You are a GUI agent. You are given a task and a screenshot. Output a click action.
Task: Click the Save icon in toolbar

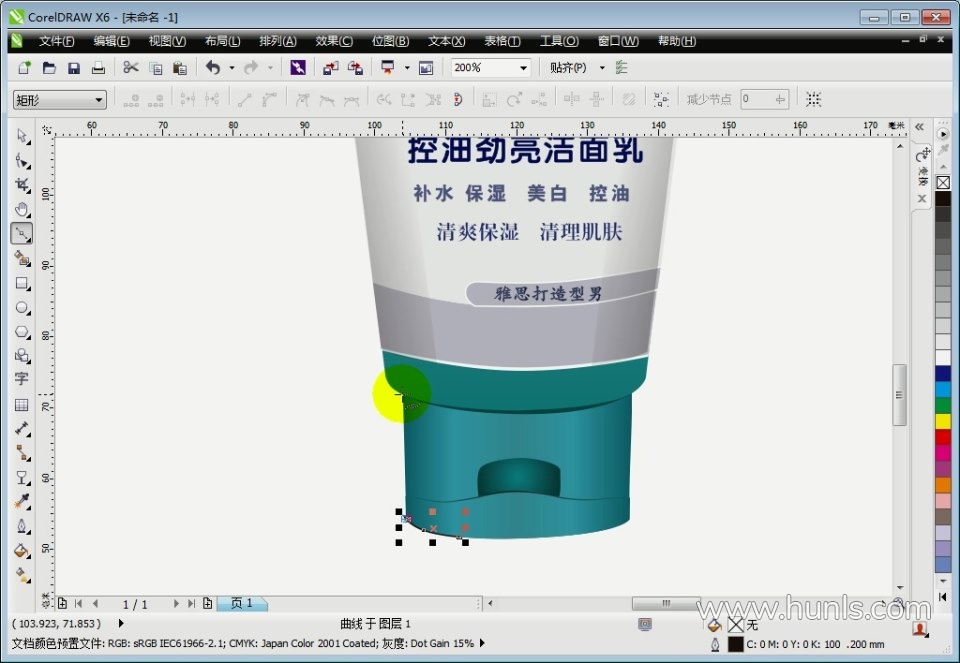coord(74,68)
